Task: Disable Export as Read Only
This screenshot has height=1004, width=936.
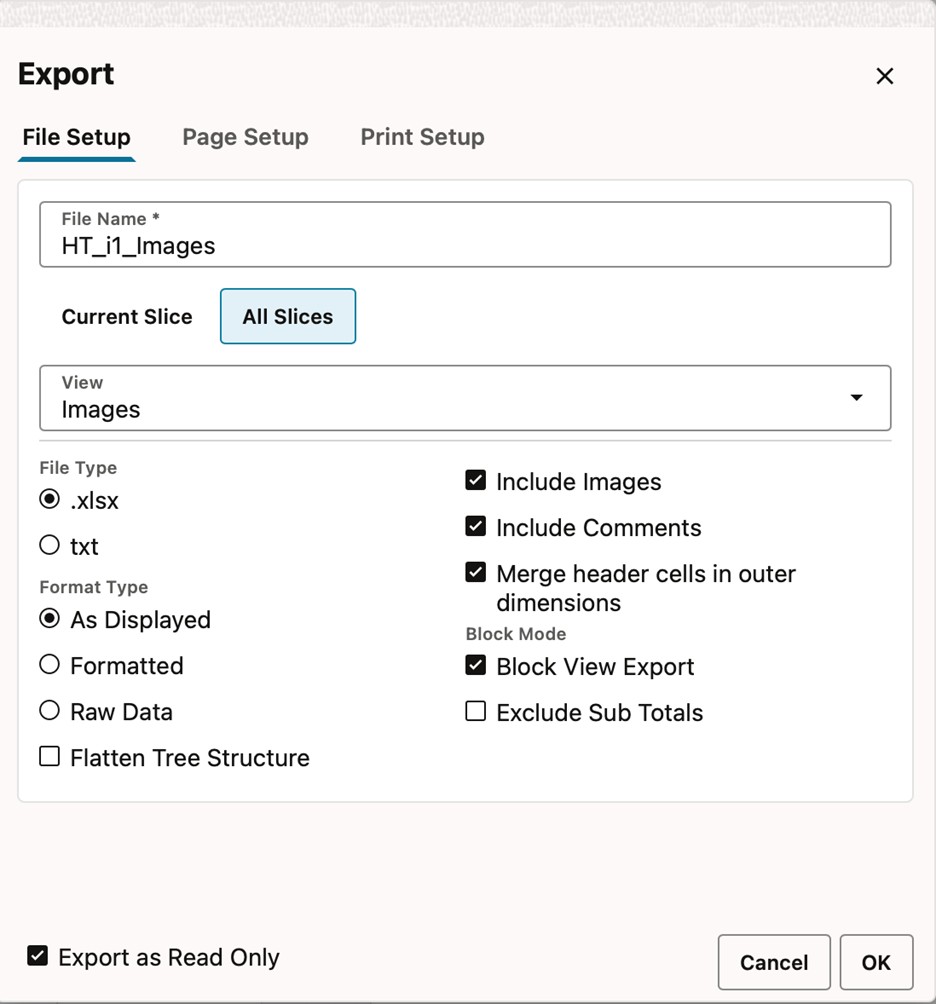Action: click(37, 956)
